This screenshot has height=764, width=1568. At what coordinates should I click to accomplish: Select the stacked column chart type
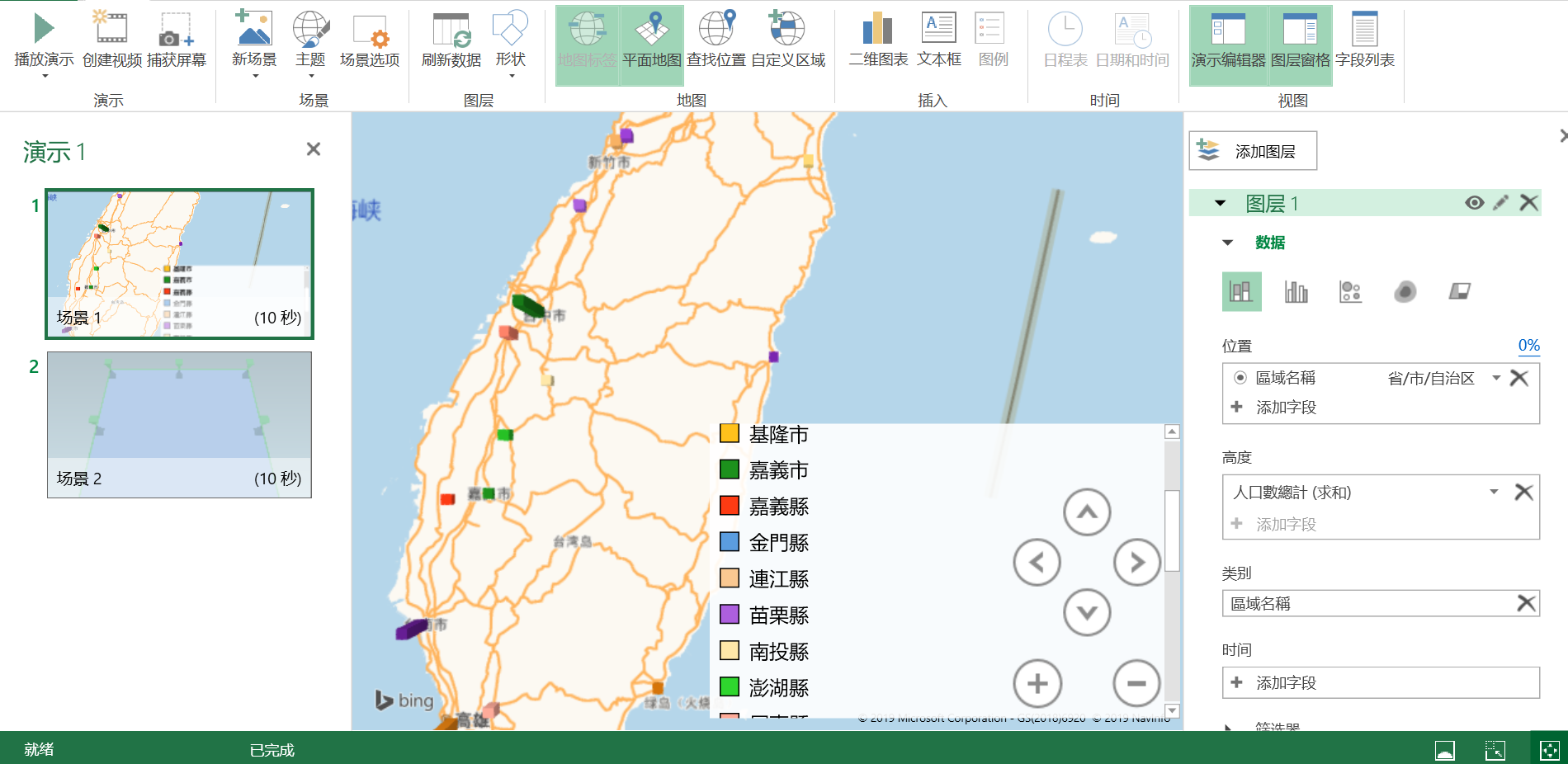pyautogui.click(x=1241, y=291)
